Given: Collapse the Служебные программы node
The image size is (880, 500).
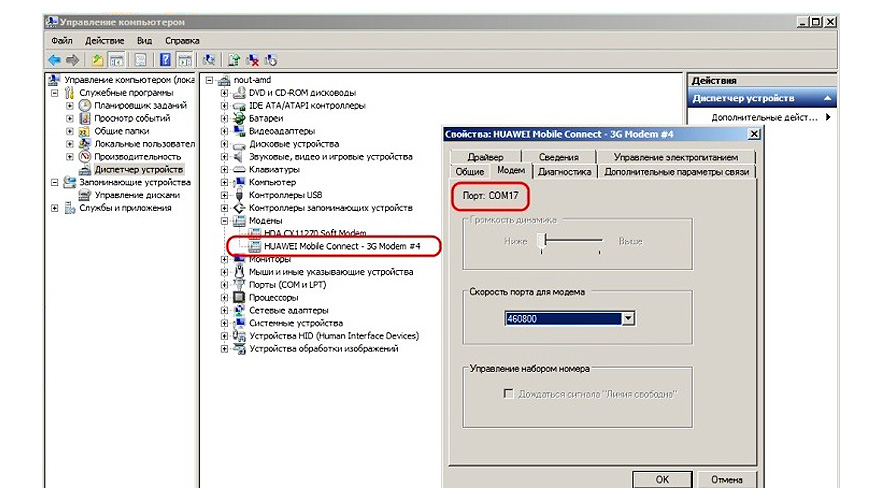Looking at the screenshot, I should coord(54,93).
